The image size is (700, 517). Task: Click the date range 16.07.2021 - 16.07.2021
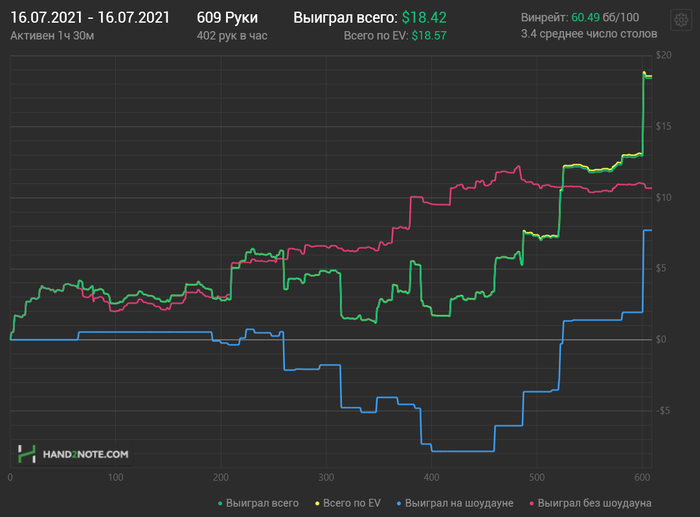(x=90, y=18)
